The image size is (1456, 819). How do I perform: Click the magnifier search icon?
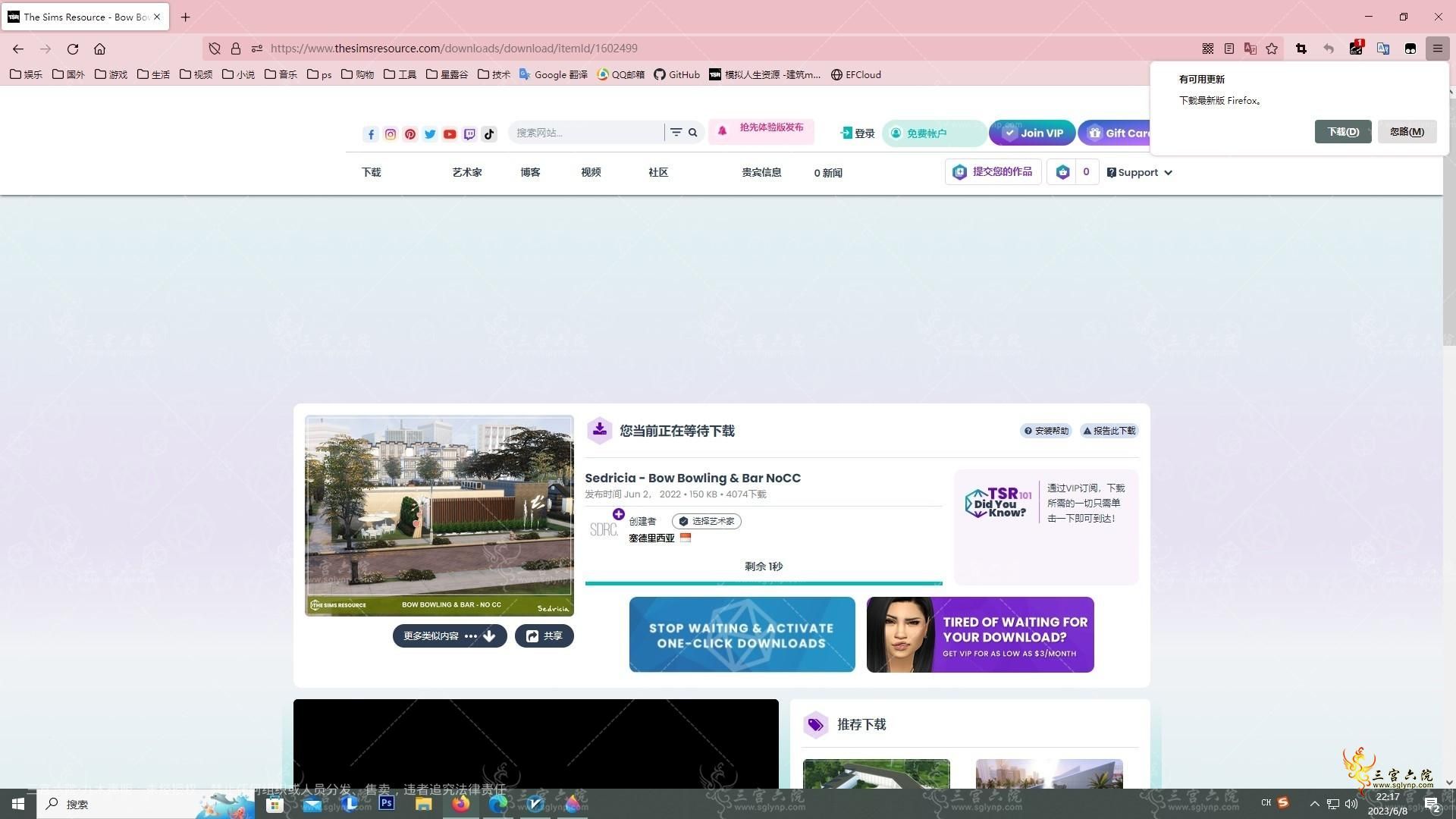[x=692, y=132]
